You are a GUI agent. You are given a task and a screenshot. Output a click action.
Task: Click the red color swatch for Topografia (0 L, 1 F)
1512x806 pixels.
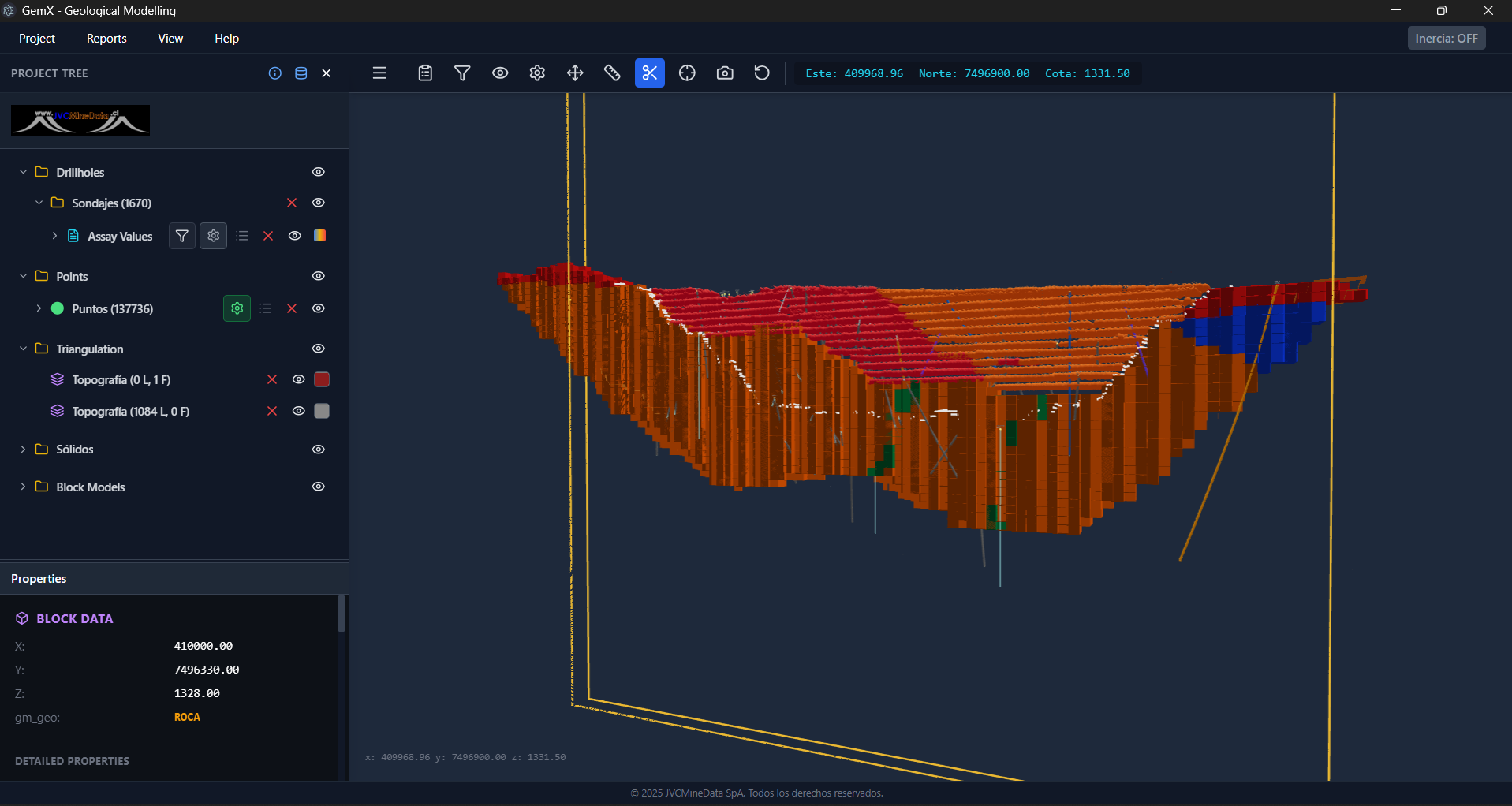coord(322,379)
